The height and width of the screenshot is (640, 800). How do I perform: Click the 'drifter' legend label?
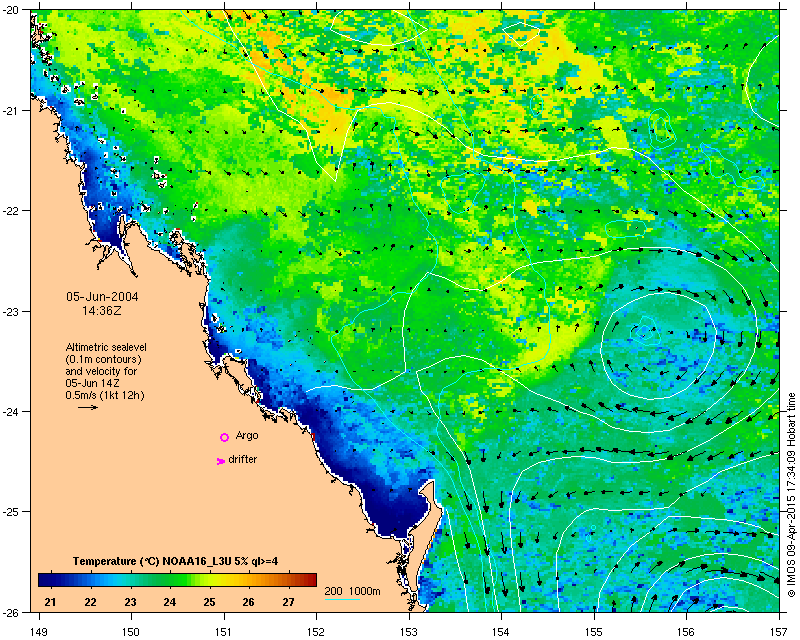point(242,459)
